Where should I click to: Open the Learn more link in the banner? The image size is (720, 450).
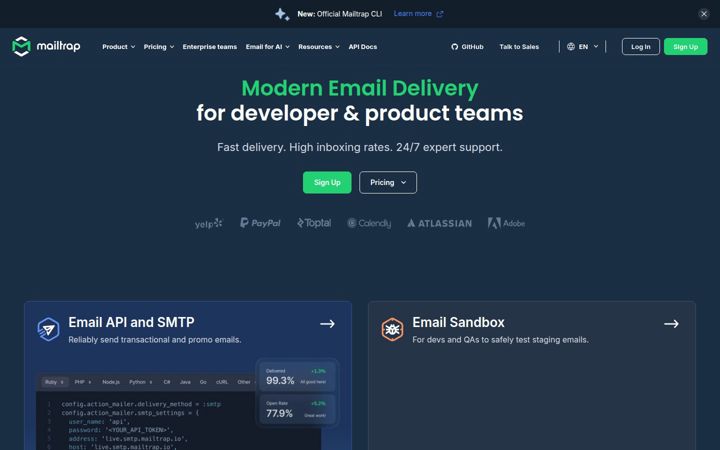[418, 14]
